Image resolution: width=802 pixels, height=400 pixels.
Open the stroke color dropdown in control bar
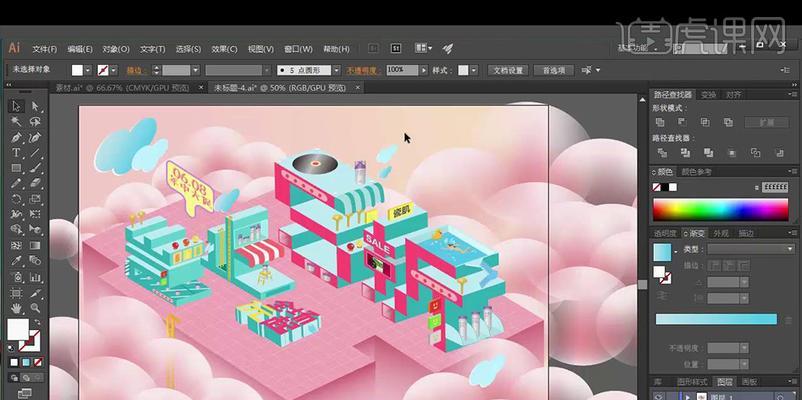coord(114,70)
